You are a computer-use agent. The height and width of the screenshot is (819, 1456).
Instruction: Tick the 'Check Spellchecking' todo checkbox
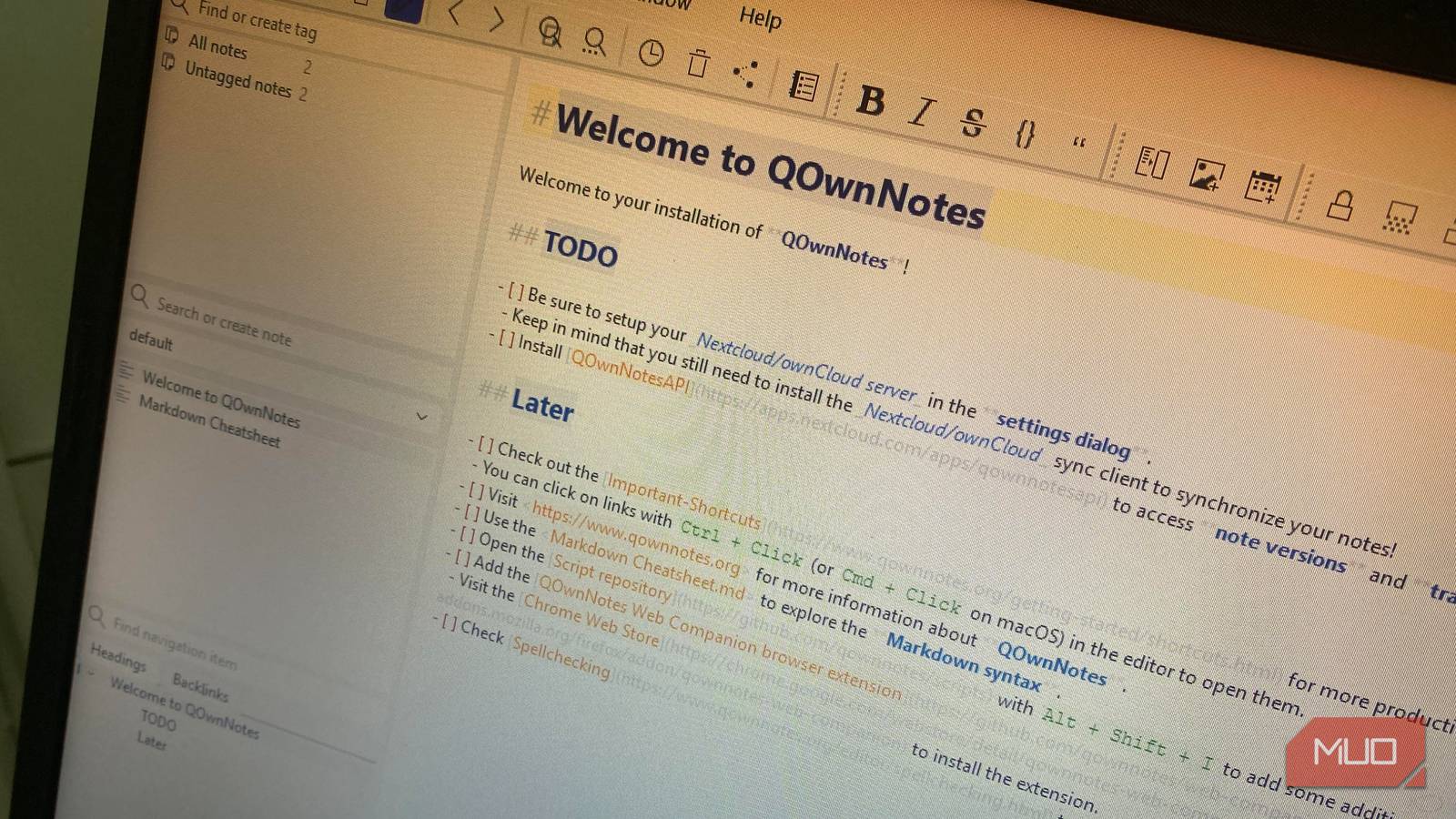[449, 622]
